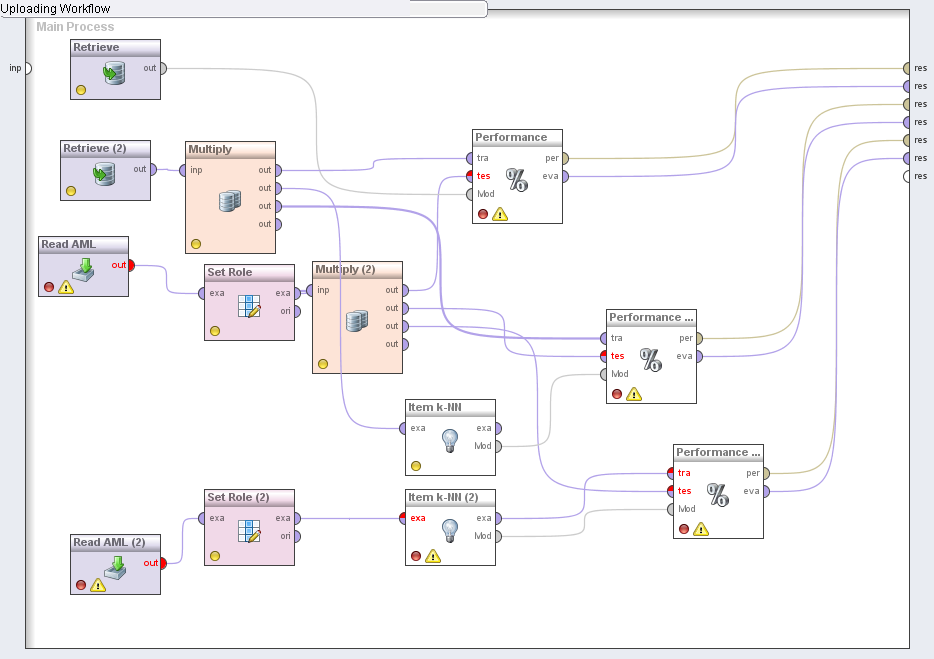
Task: Select the Read AML import icon
Action: tap(84, 269)
